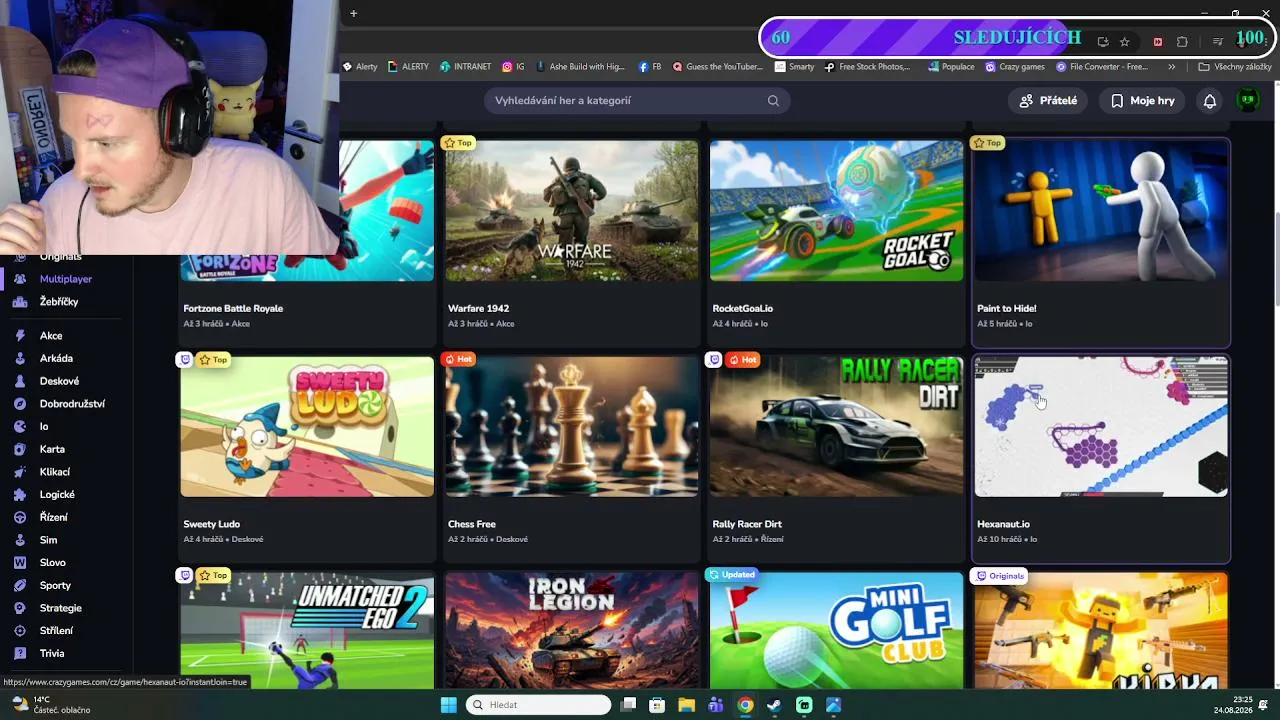Screen dimensions: 1280x720
Task: Open the RocketGoal.io game thumbnail
Action: (x=836, y=210)
